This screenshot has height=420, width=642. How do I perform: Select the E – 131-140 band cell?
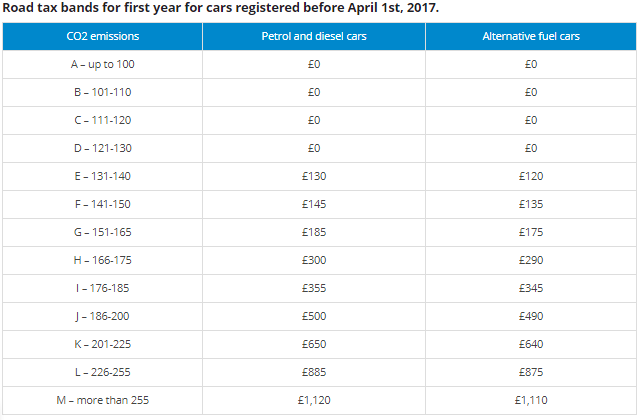point(102,176)
